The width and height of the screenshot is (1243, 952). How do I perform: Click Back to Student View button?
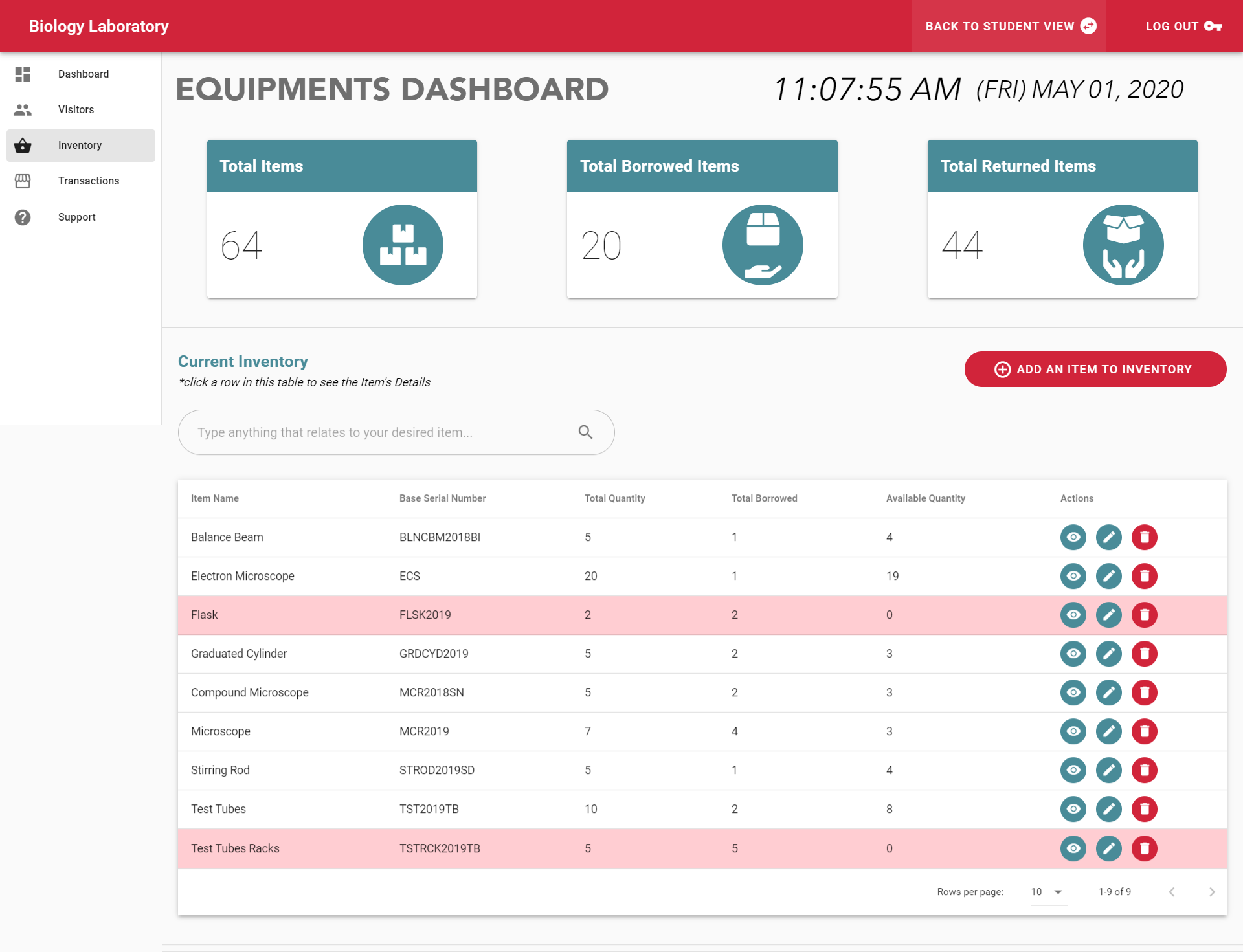pyautogui.click(x=1010, y=27)
